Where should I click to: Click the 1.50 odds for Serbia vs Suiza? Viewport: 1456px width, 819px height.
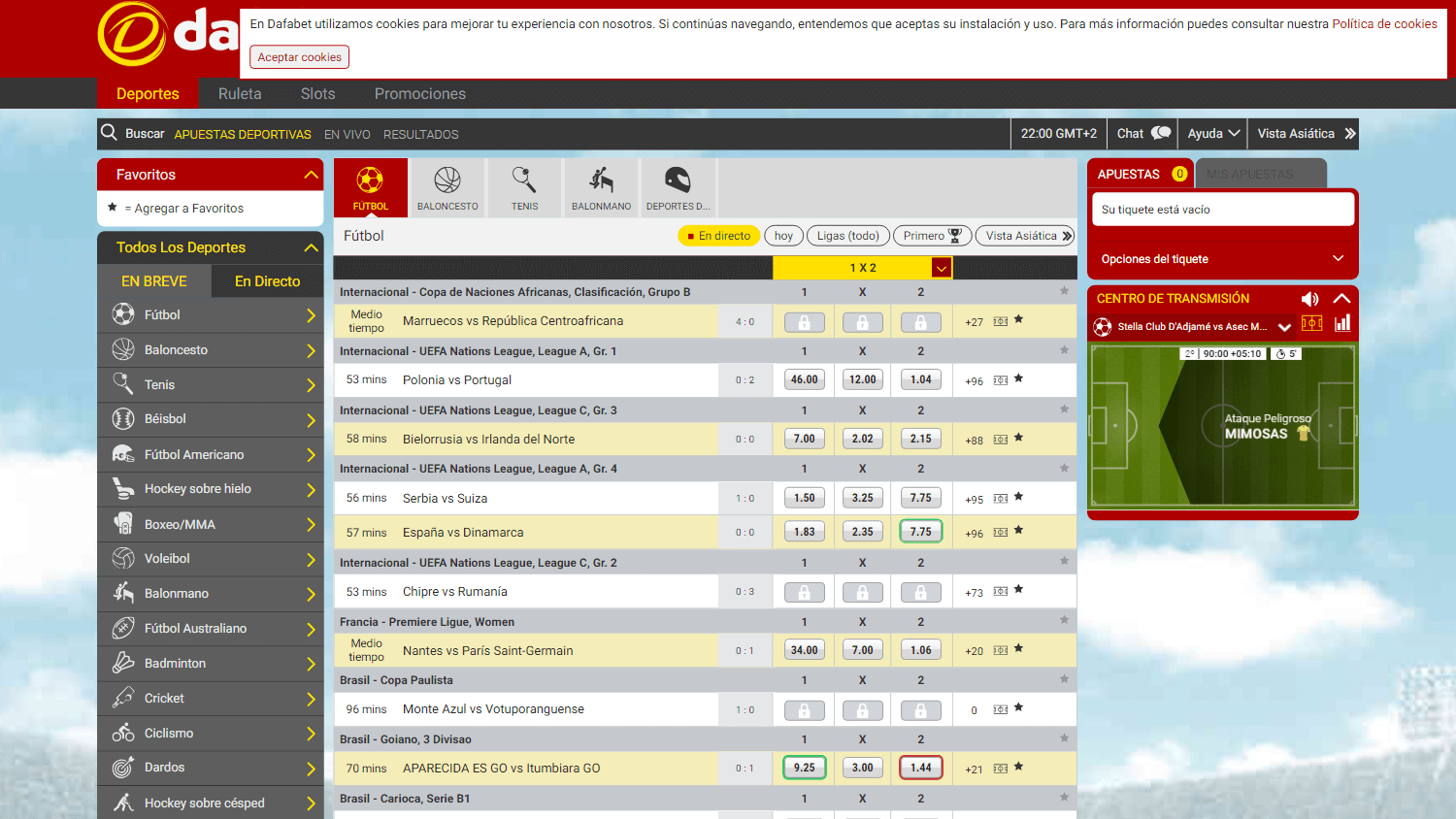804,497
